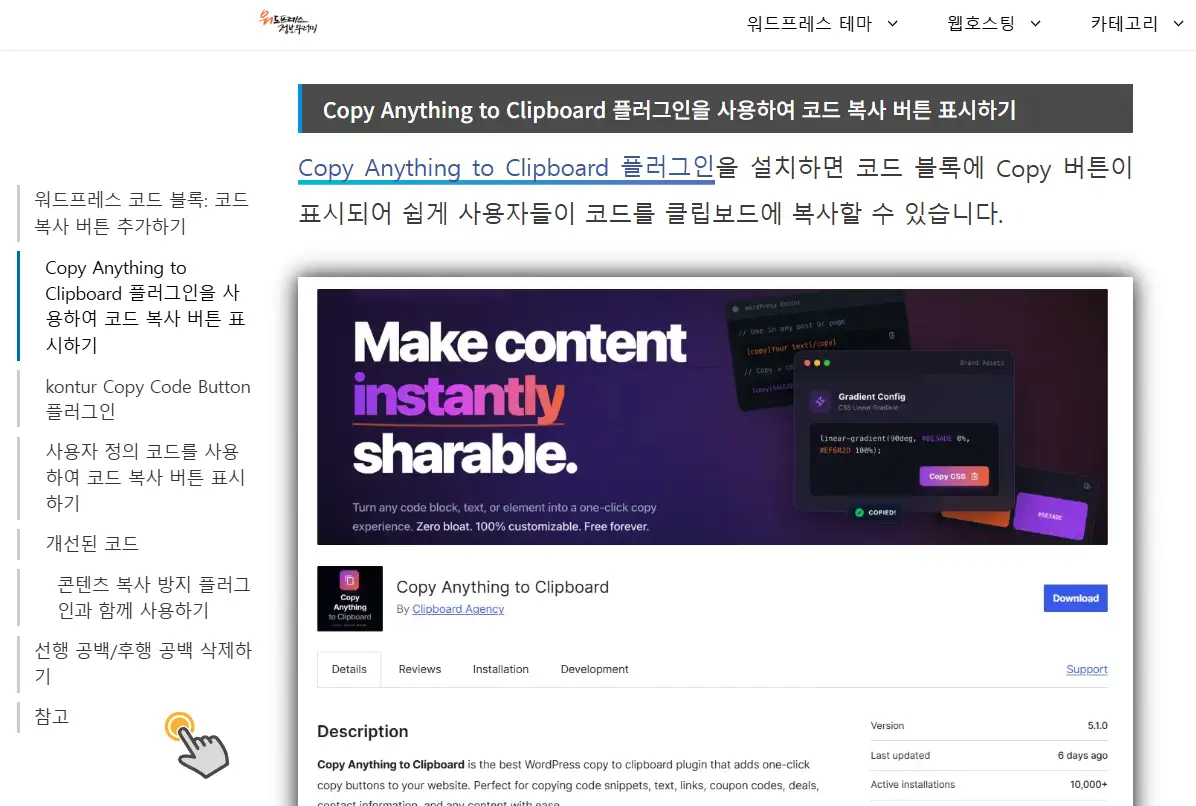Open the 카테고리 menu

click(x=1124, y=24)
